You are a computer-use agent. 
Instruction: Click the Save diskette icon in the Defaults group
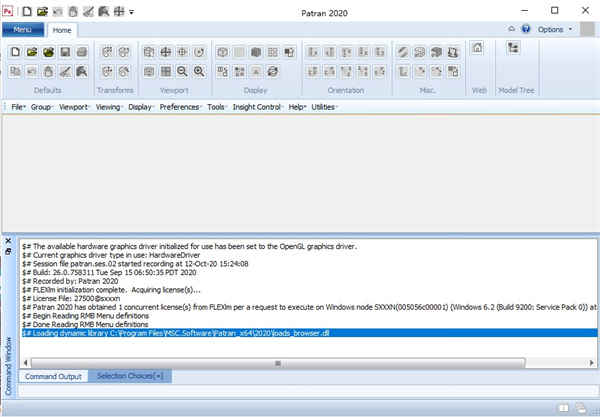click(x=65, y=52)
